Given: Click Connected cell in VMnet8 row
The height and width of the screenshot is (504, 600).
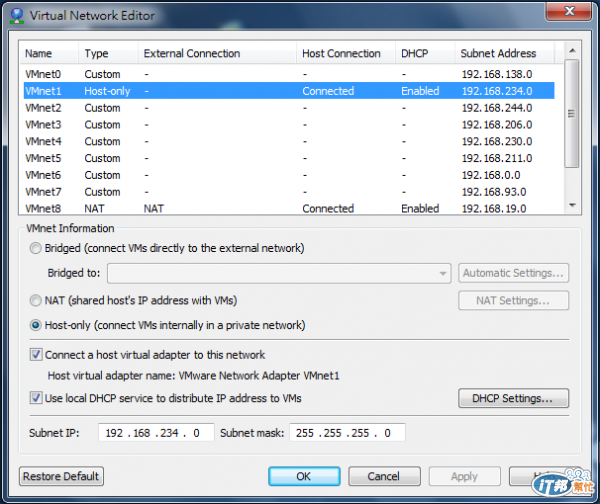Looking at the screenshot, I should [x=328, y=209].
